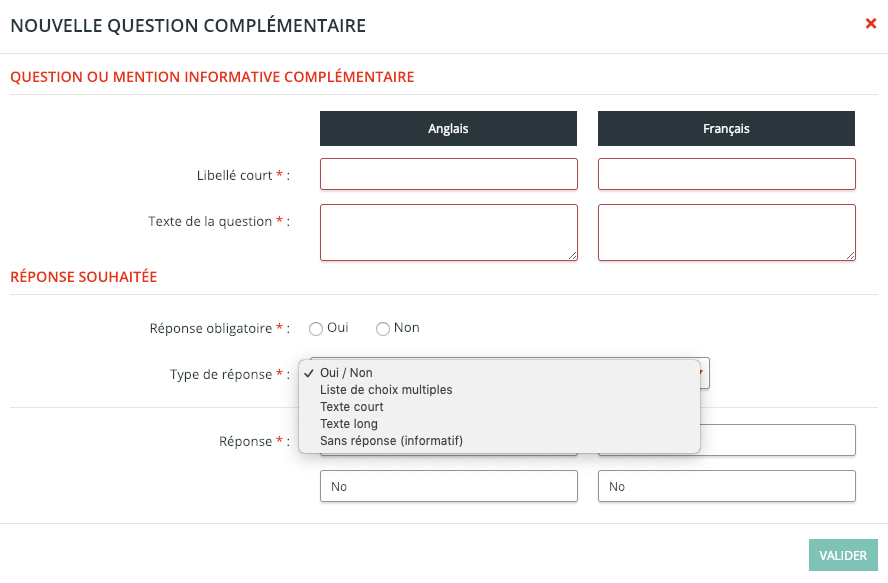Close the Nouvelle question complémentaire dialog
This screenshot has height=583, width=888.
tap(870, 24)
